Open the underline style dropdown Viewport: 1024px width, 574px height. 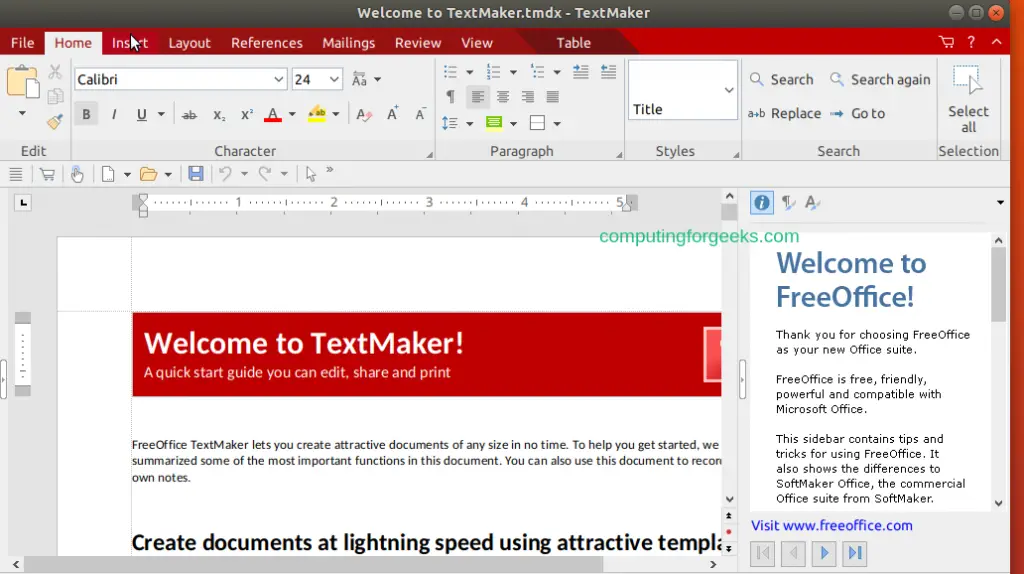pos(161,115)
